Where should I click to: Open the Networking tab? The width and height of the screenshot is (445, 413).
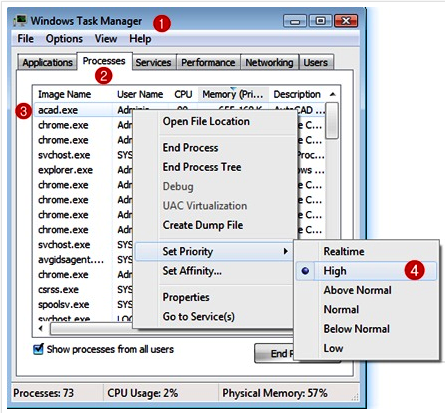[269, 62]
